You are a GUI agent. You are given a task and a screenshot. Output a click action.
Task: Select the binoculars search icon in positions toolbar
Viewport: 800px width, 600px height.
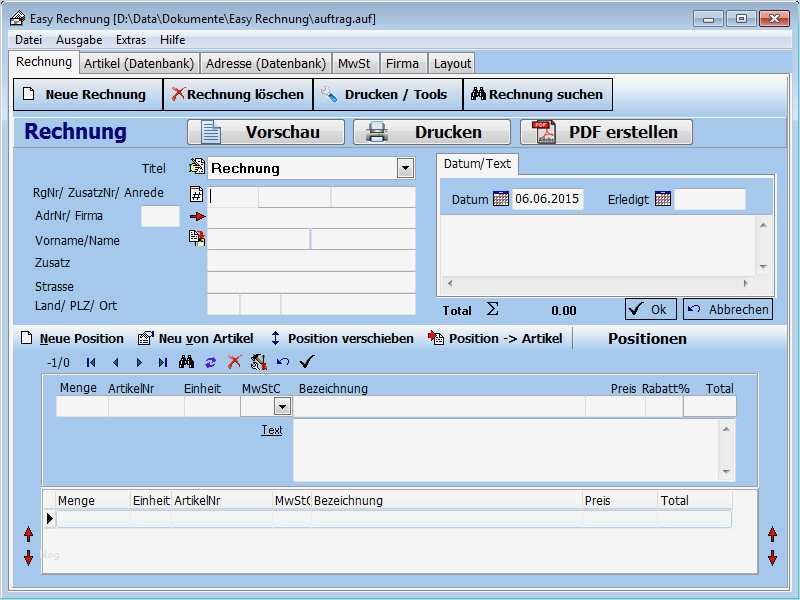click(x=188, y=363)
